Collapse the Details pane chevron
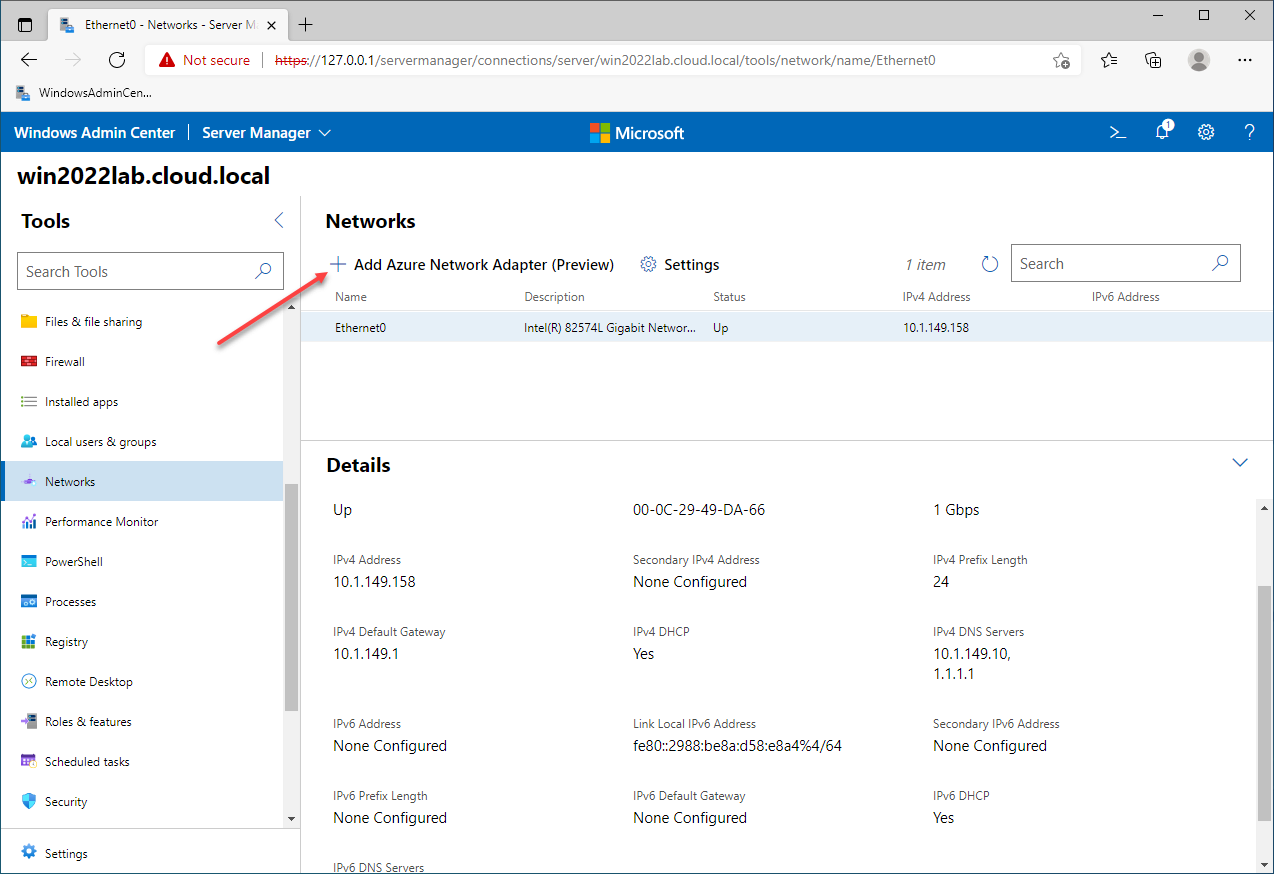This screenshot has width=1274, height=874. click(x=1240, y=463)
